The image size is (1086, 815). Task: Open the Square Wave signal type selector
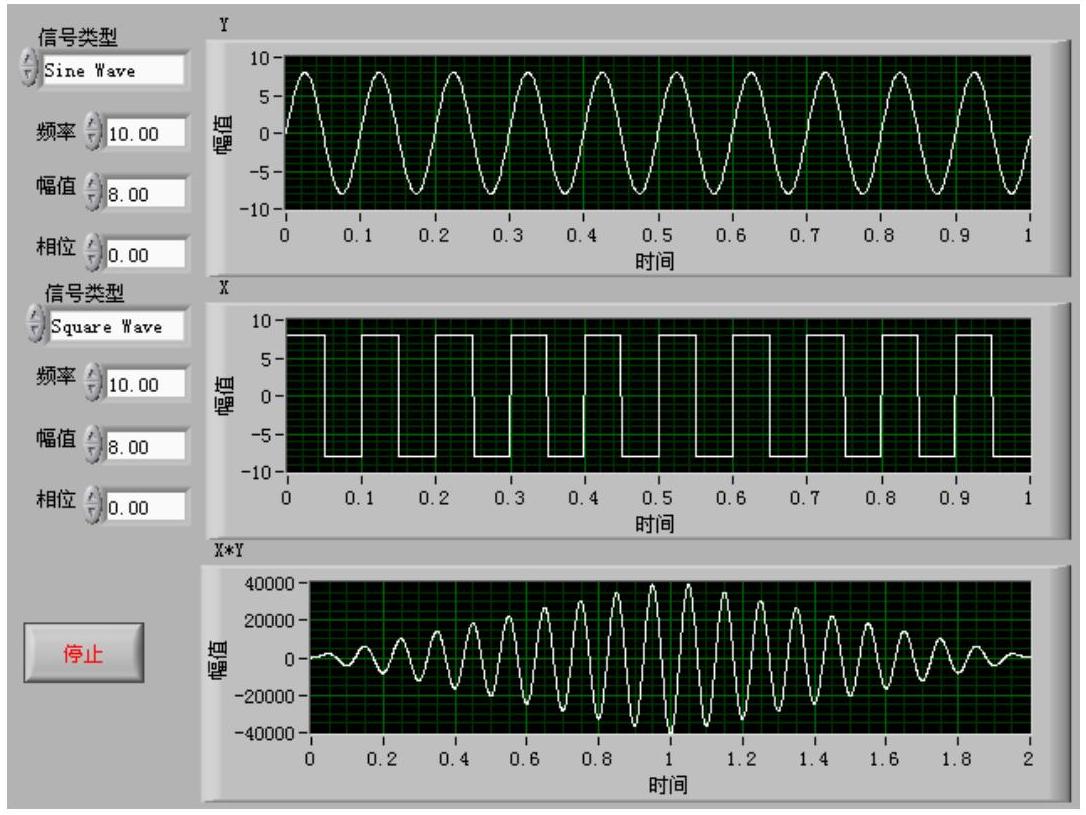118,326
